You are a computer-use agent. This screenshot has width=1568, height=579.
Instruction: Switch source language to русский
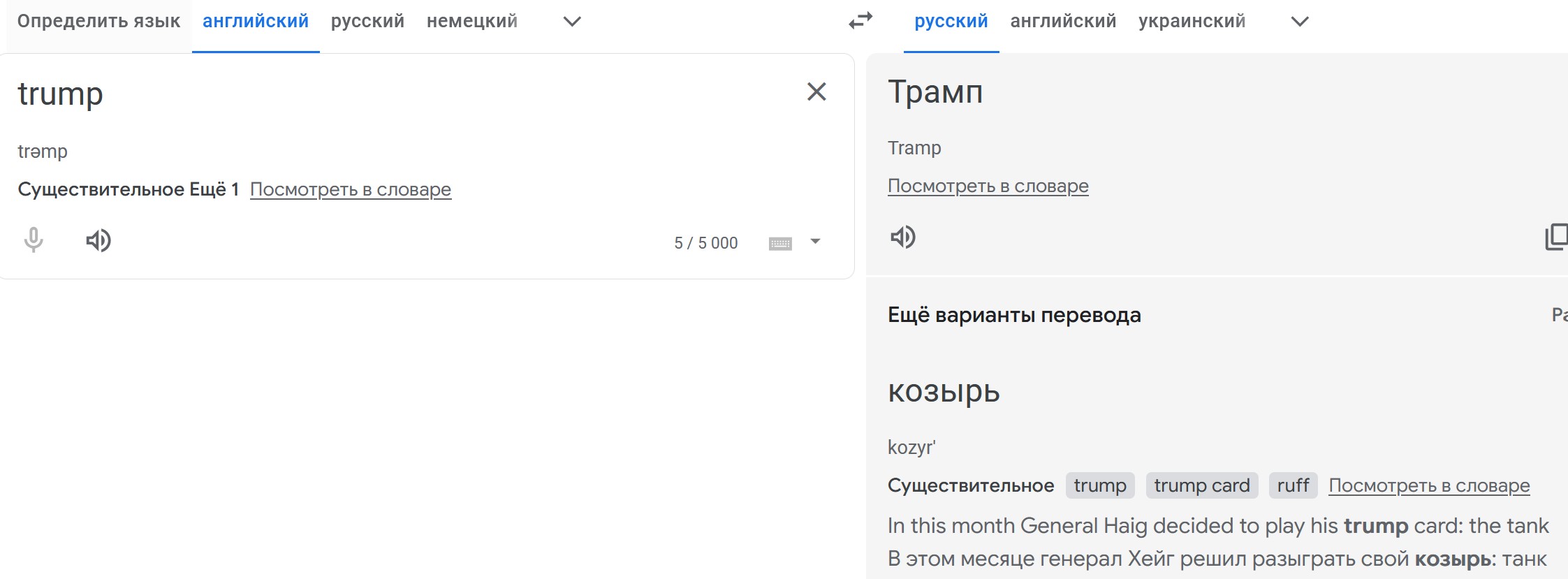click(367, 22)
